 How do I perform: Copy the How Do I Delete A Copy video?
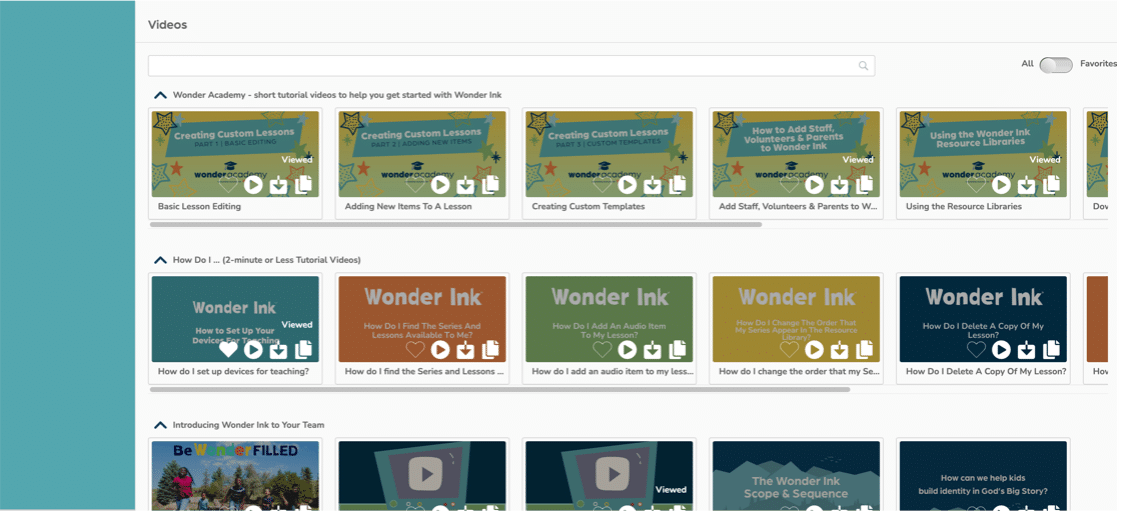[x=1051, y=350]
